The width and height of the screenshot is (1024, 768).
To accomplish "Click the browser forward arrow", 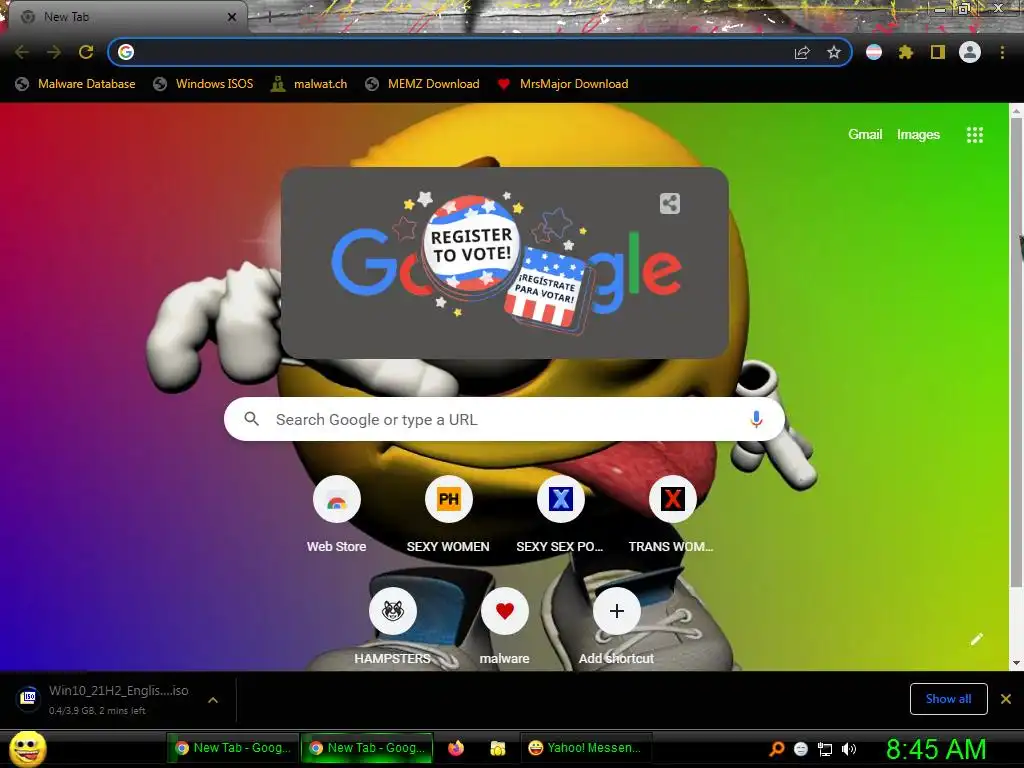I will (54, 52).
